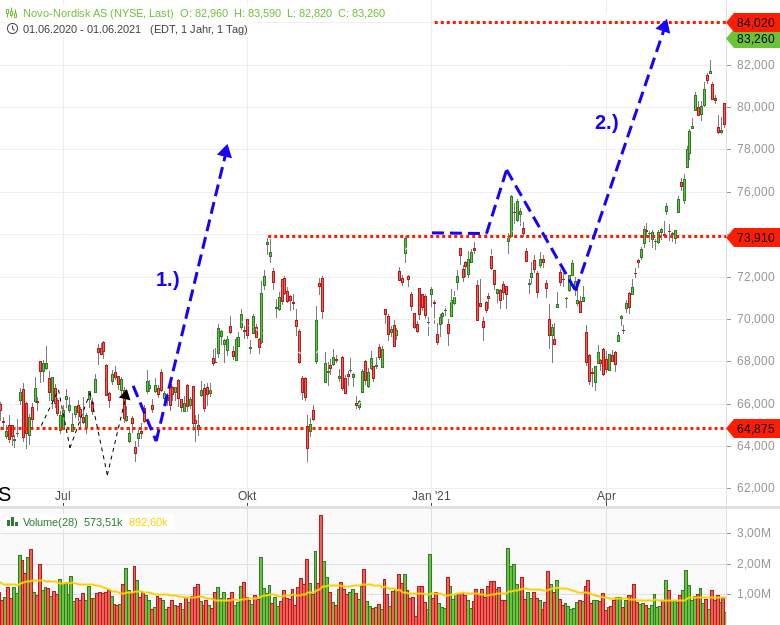Screen dimensions: 780x625
Task: Select the Novo-Nordisk AS (NYSE, Last) title
Action: click(x=98, y=13)
